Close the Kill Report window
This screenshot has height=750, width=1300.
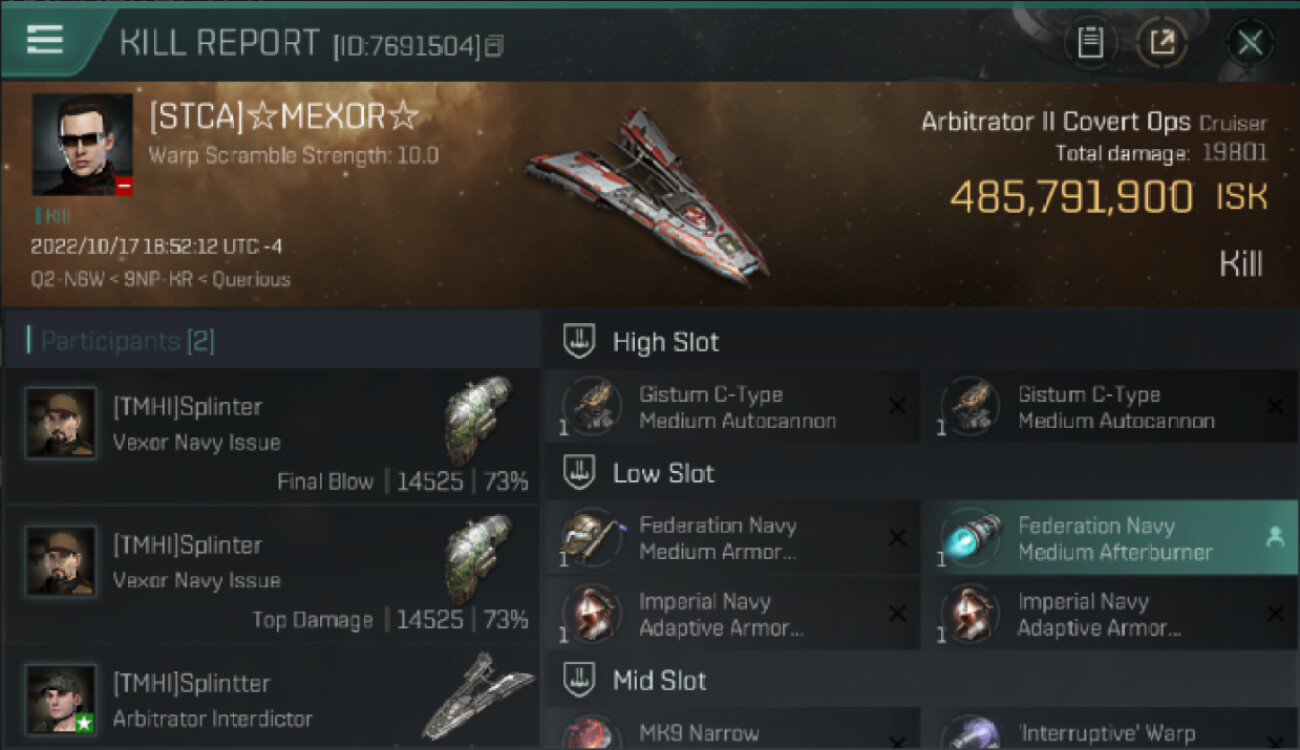pos(1250,43)
